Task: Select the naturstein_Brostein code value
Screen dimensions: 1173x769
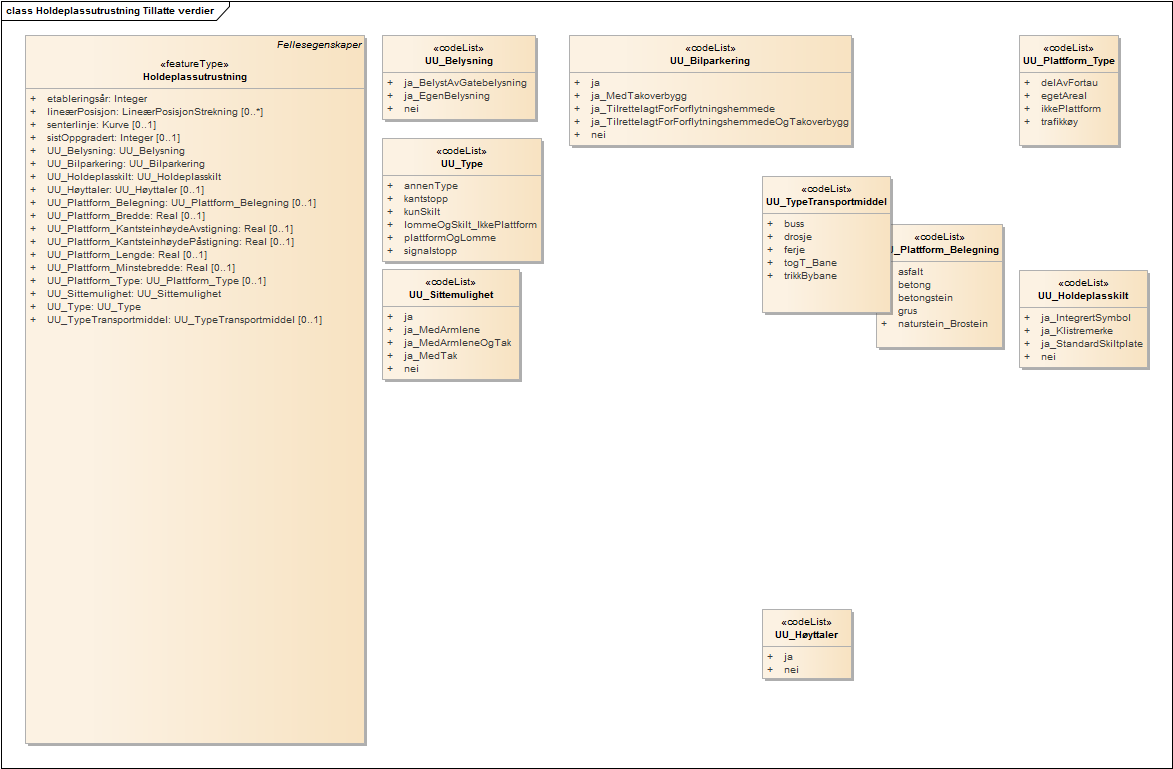Action: click(942, 324)
